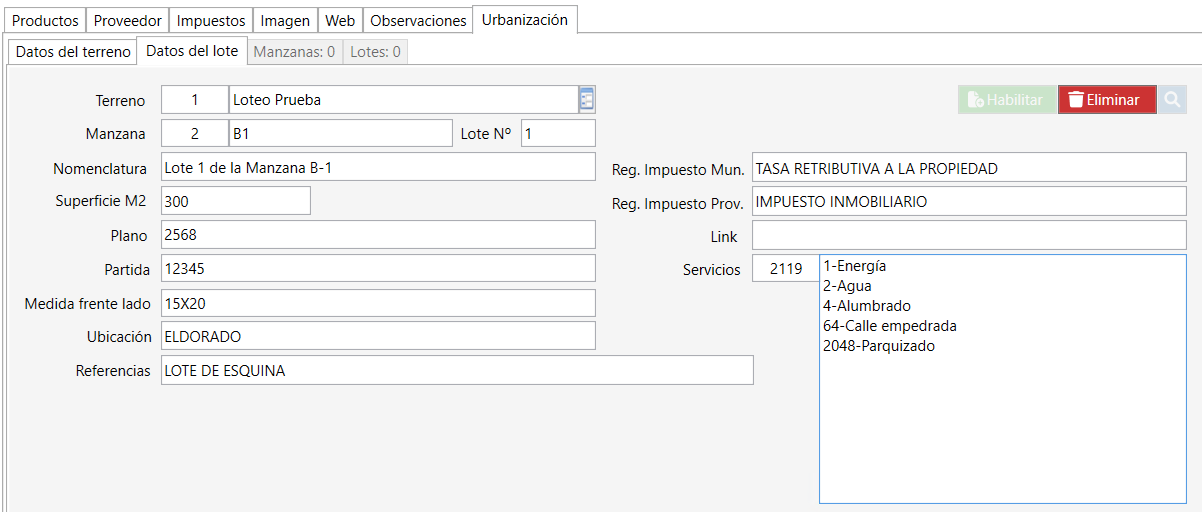Switch to the Productos tab
1202x512 pixels.
click(x=45, y=21)
